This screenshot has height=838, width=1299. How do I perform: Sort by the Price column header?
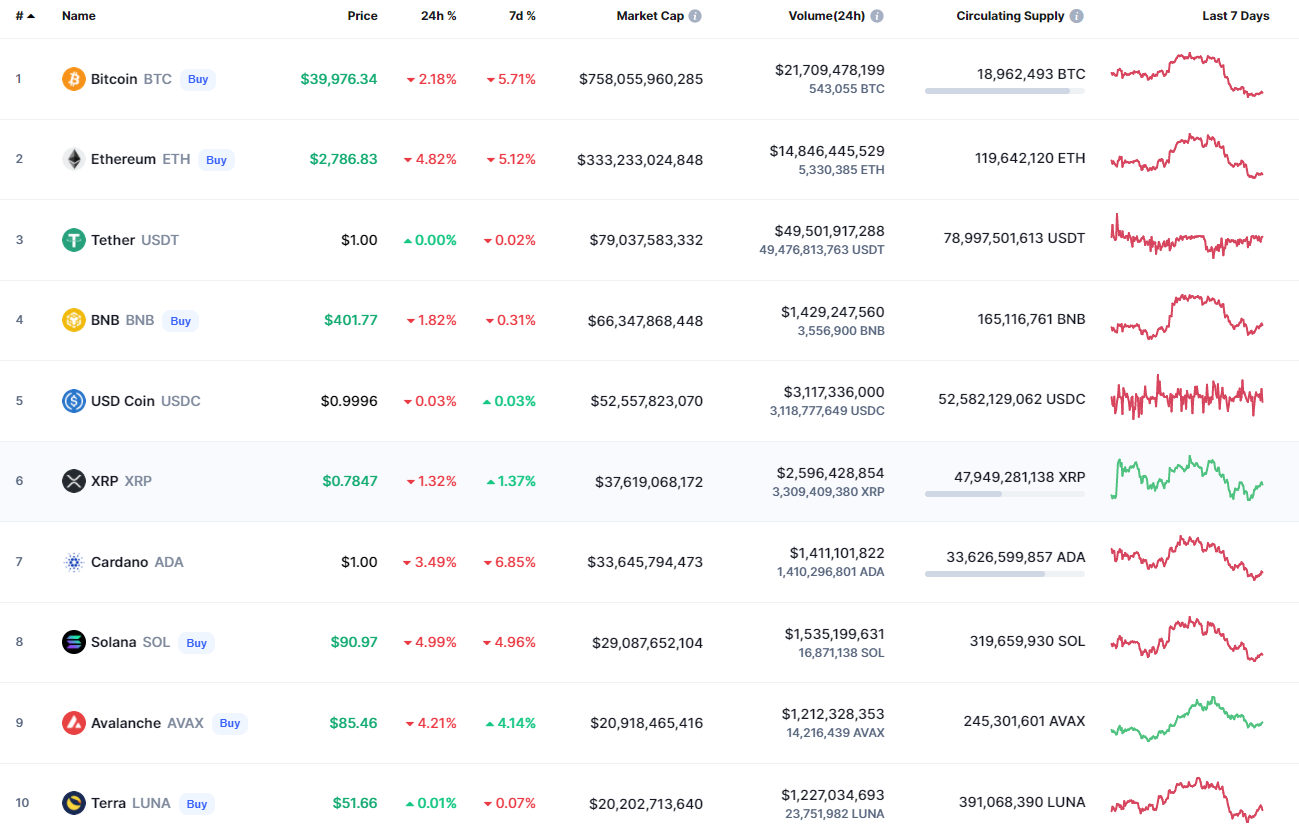point(362,16)
